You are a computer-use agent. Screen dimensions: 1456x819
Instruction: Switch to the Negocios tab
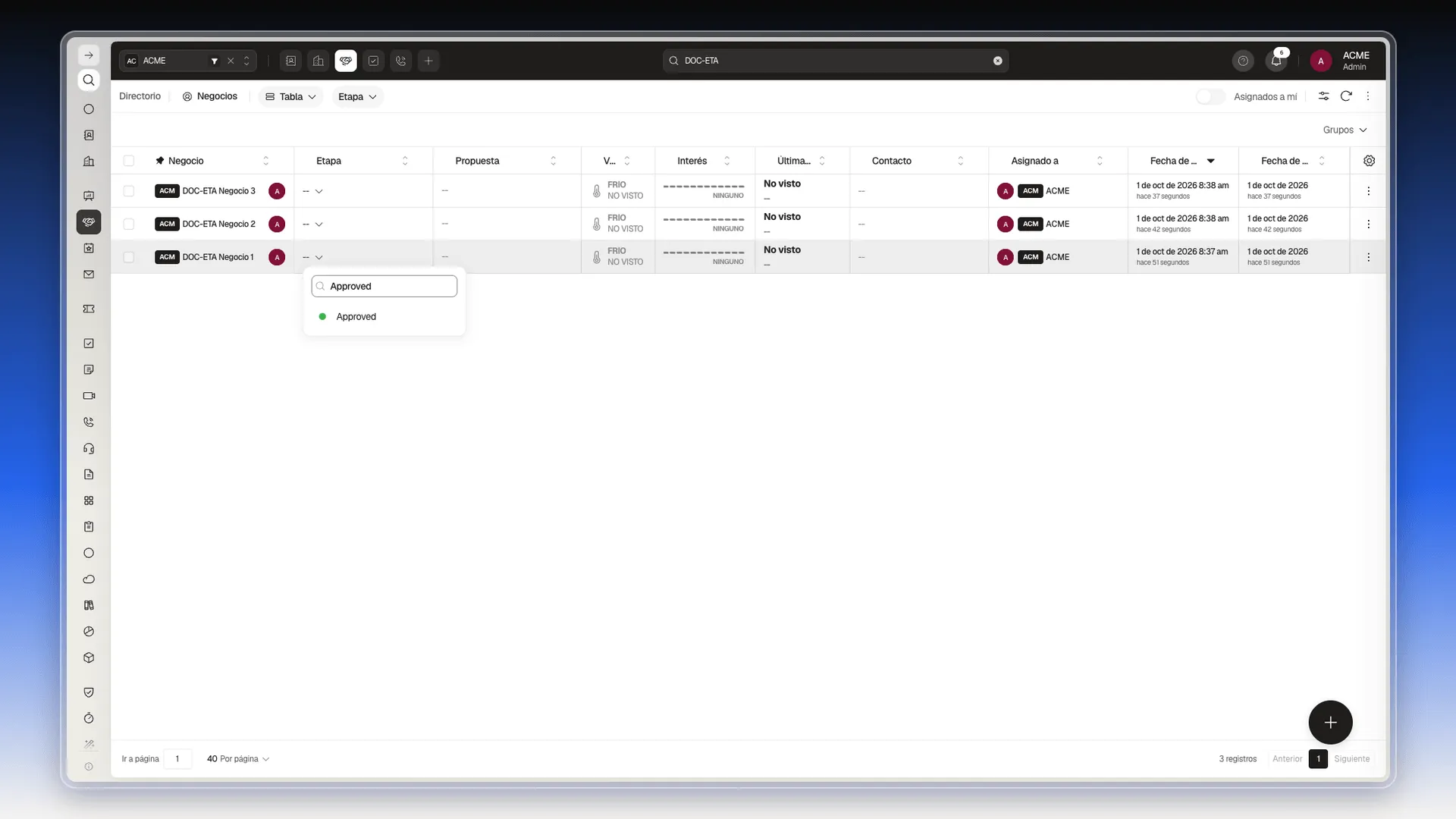[210, 96]
